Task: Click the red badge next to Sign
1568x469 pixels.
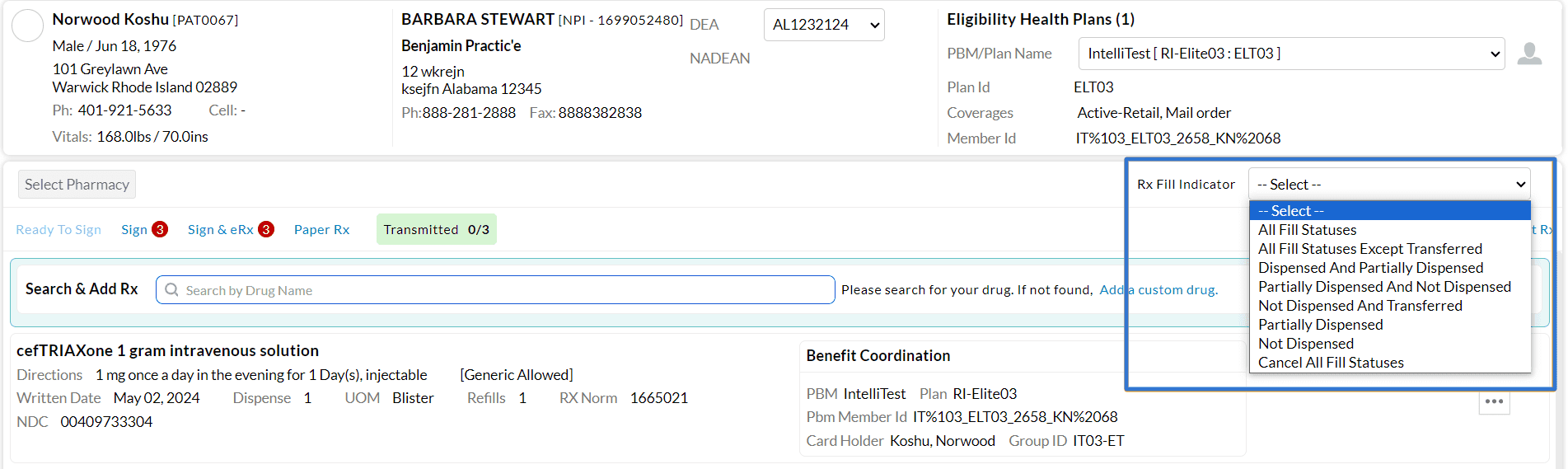Action: pyautogui.click(x=160, y=229)
